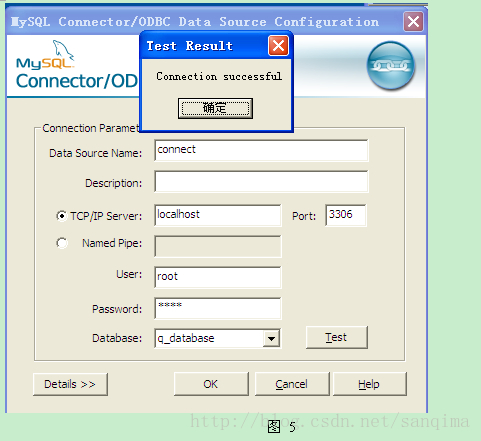Cancel the data source configuration
Viewport: 481px width, 441px height.
click(292, 384)
